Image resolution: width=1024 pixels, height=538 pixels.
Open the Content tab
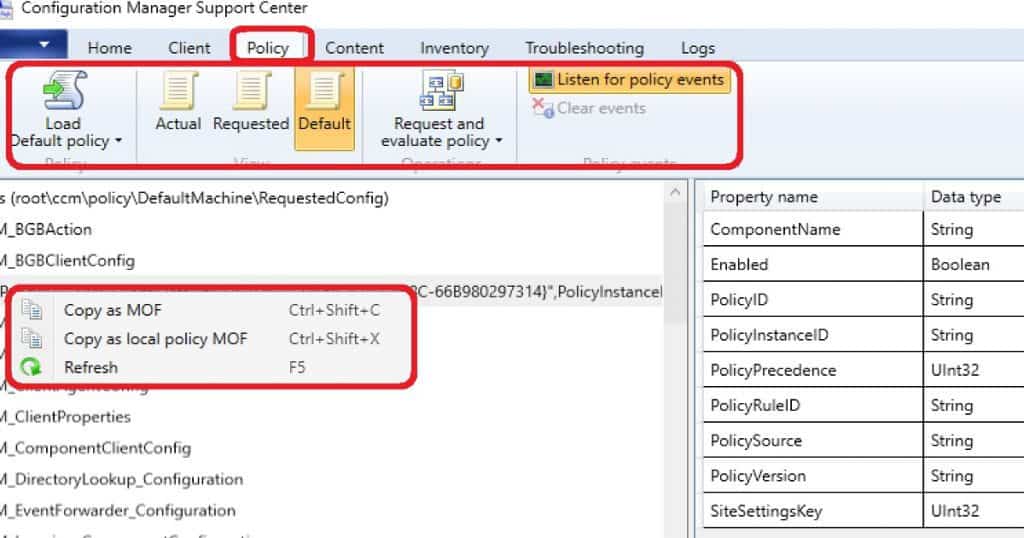point(355,48)
